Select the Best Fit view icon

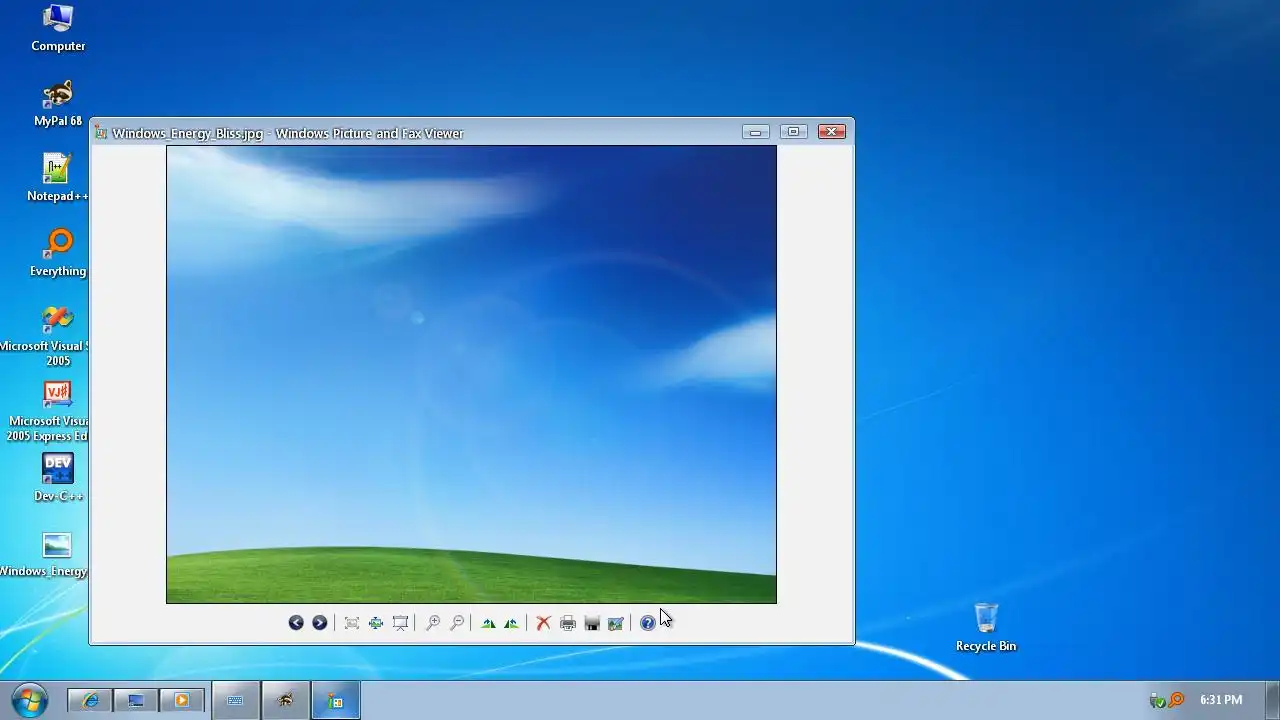tap(352, 623)
